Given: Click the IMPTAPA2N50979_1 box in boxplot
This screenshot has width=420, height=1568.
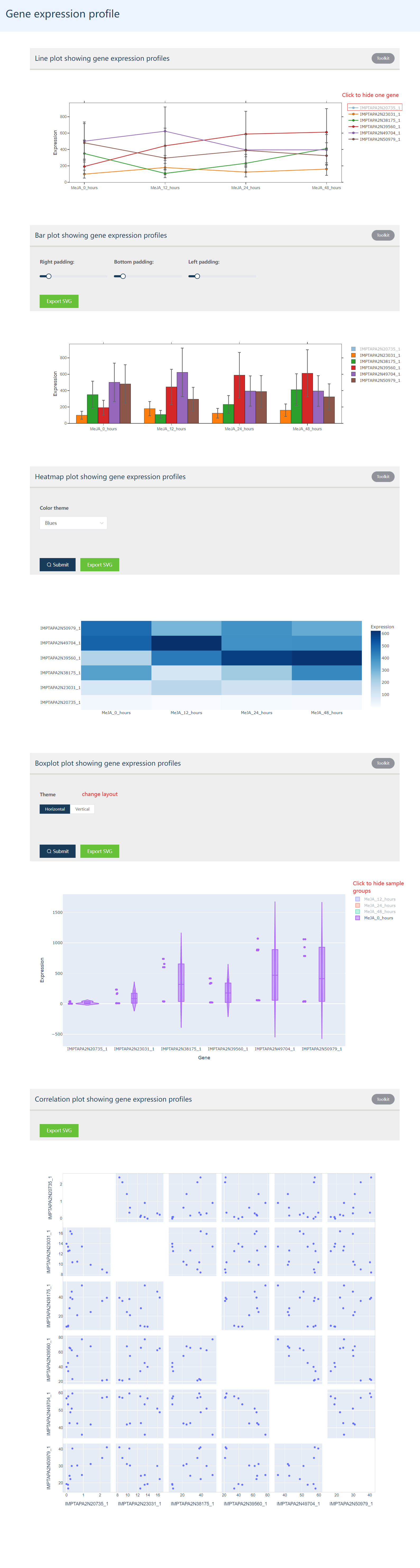Looking at the screenshot, I should 322,974.
